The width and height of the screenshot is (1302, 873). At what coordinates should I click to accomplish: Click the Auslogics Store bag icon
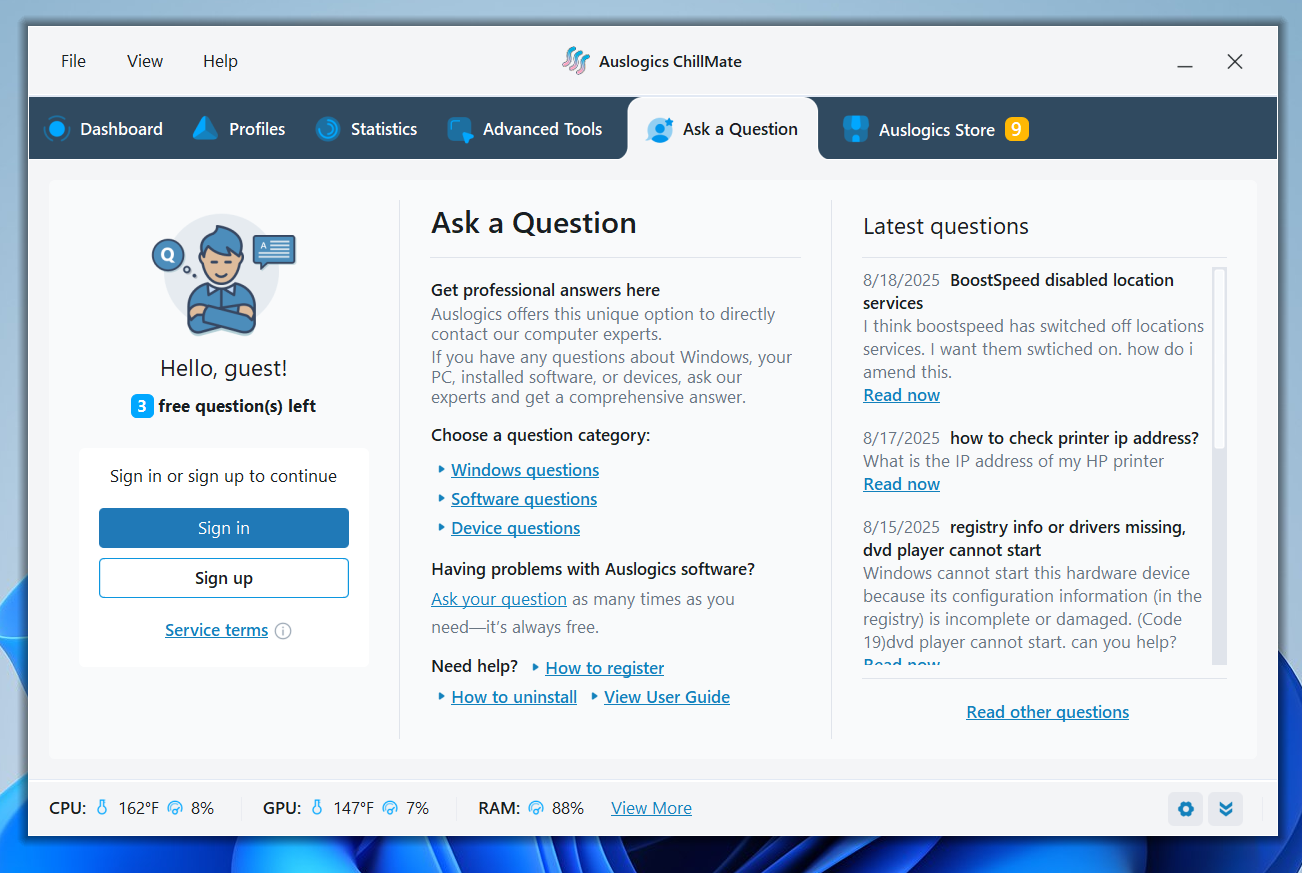click(x=855, y=128)
